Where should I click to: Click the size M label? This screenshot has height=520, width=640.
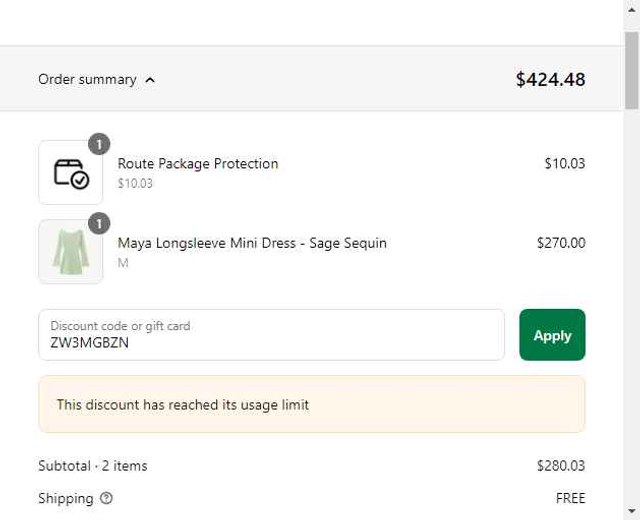(123, 263)
